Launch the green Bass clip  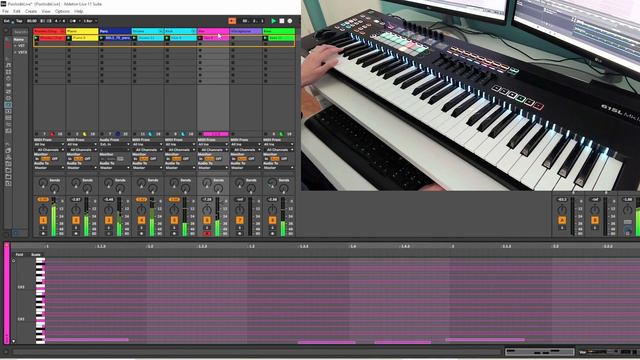[265, 38]
